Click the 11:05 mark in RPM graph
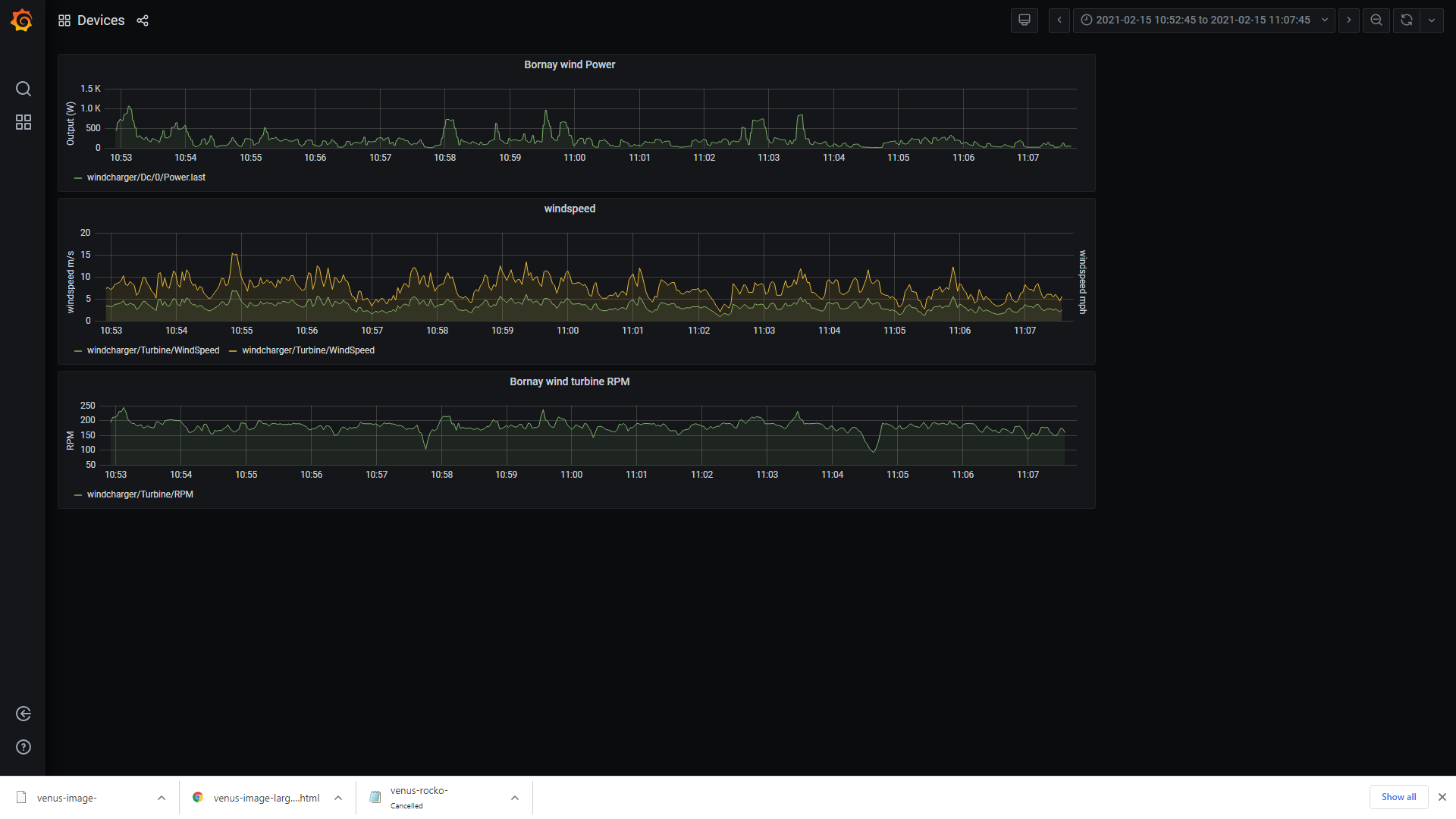Screen dimensions: 1456x819 (x=897, y=475)
